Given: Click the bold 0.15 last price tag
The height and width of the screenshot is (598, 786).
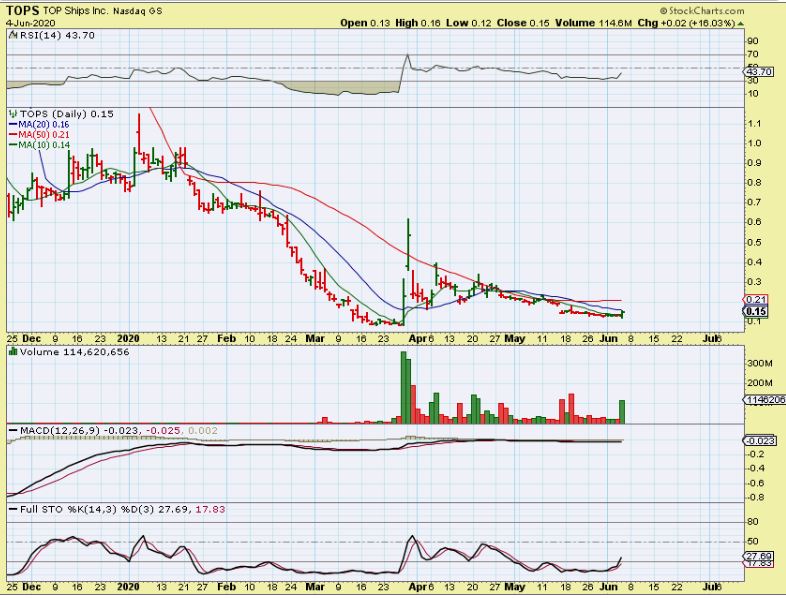Looking at the screenshot, I should tap(756, 311).
